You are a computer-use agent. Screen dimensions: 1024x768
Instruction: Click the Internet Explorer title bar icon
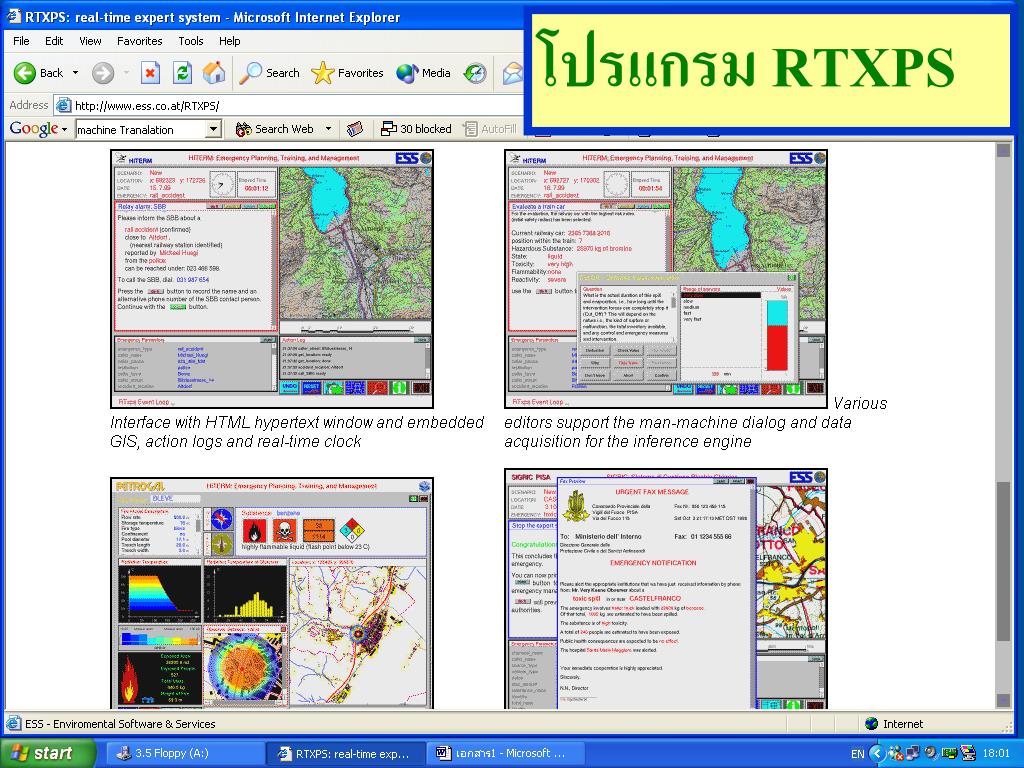(13, 16)
